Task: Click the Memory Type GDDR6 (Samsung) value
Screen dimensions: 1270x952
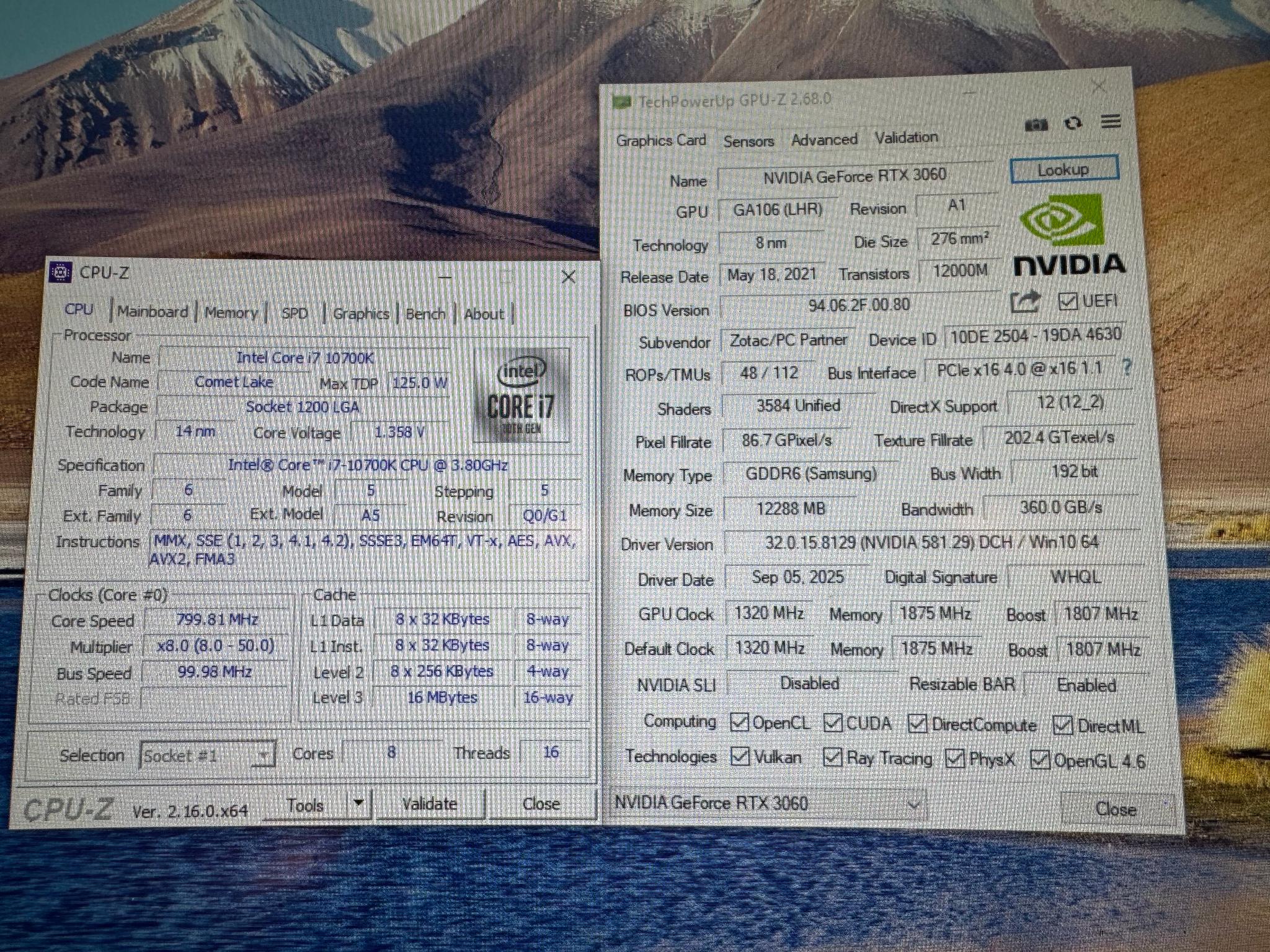Action: (810, 474)
